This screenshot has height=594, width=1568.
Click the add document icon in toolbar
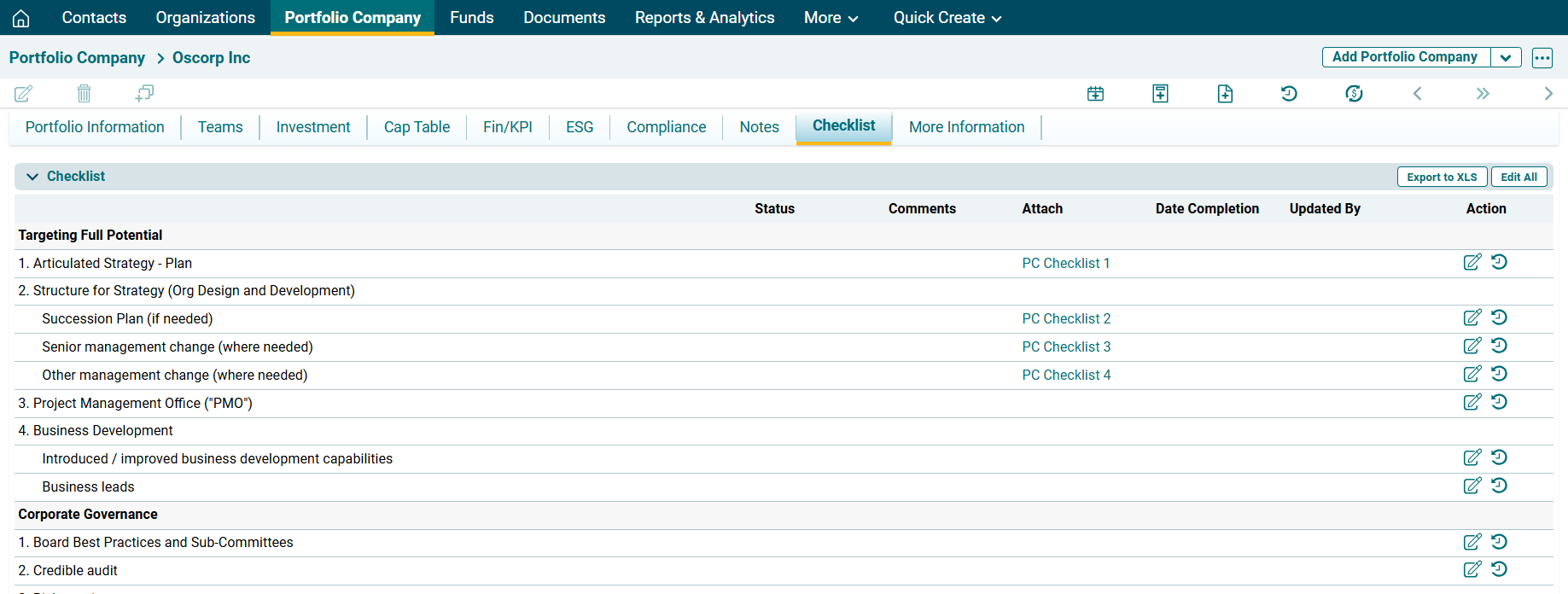click(x=1225, y=94)
